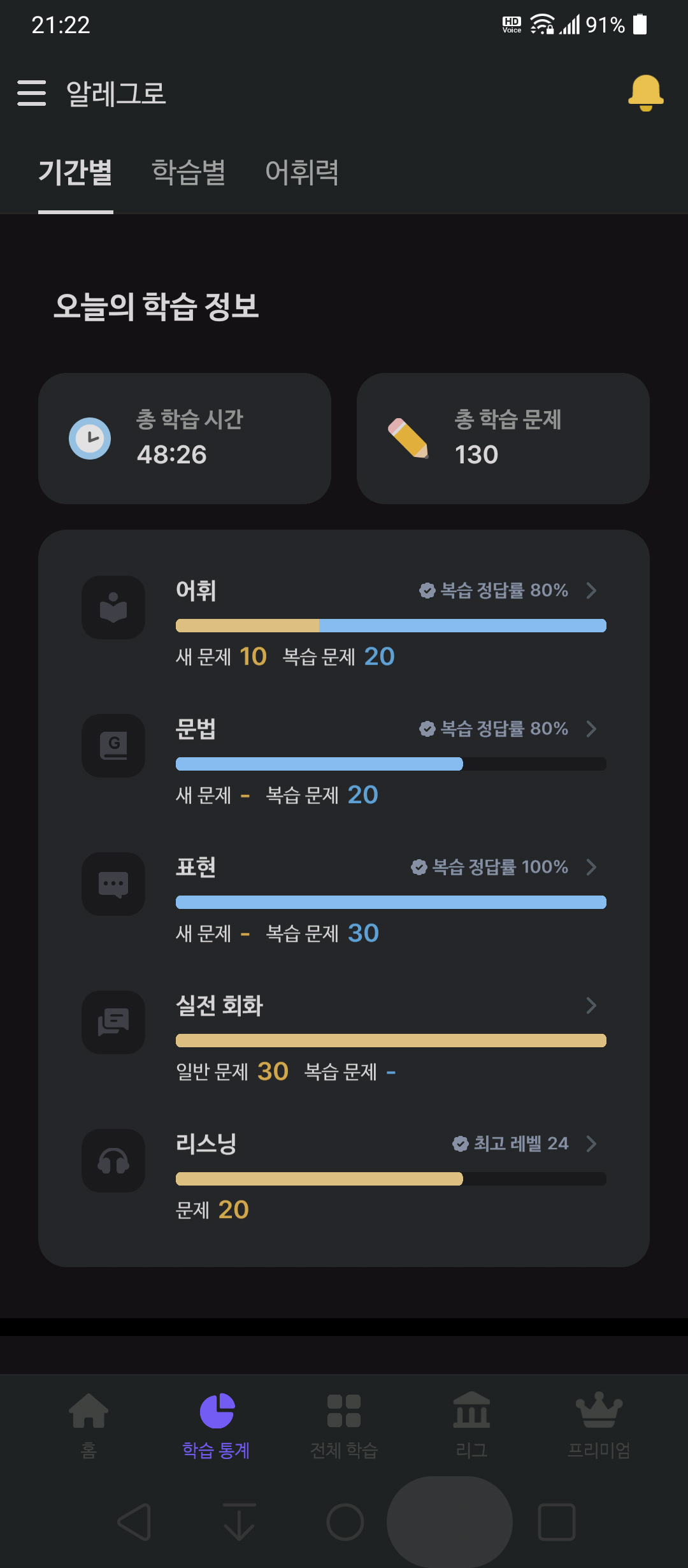Image resolution: width=688 pixels, height=1568 pixels.
Task: Open the hamburger menu
Action: pos(31,93)
